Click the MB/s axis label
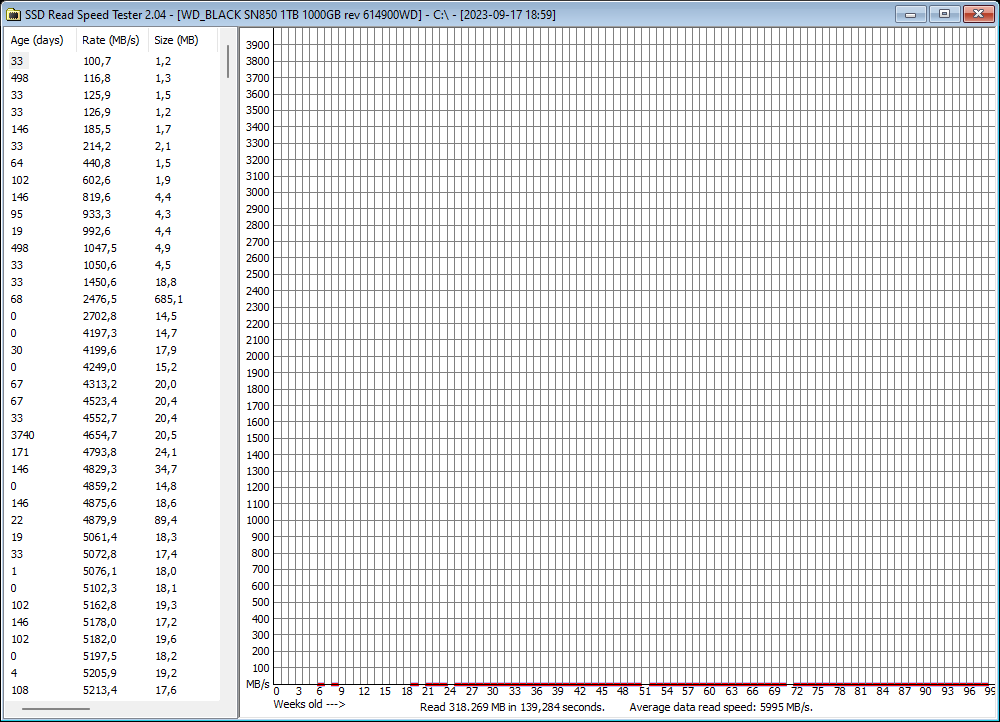 pos(257,685)
